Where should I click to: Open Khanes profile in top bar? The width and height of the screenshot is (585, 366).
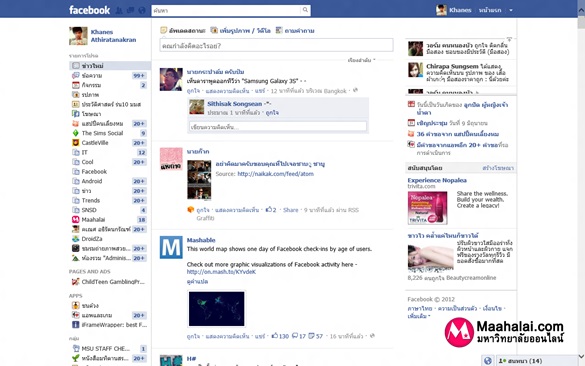tap(454, 10)
